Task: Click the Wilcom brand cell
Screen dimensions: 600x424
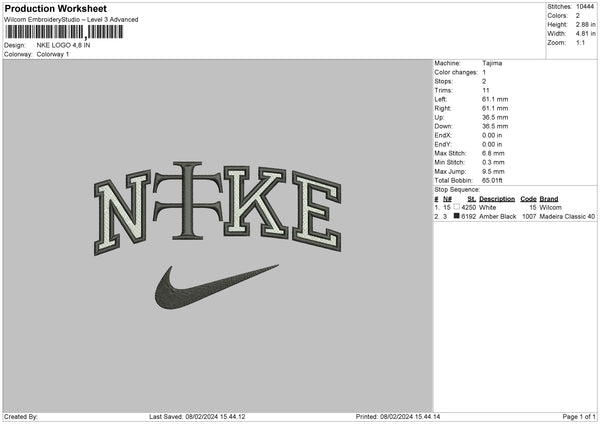Action: 550,207
